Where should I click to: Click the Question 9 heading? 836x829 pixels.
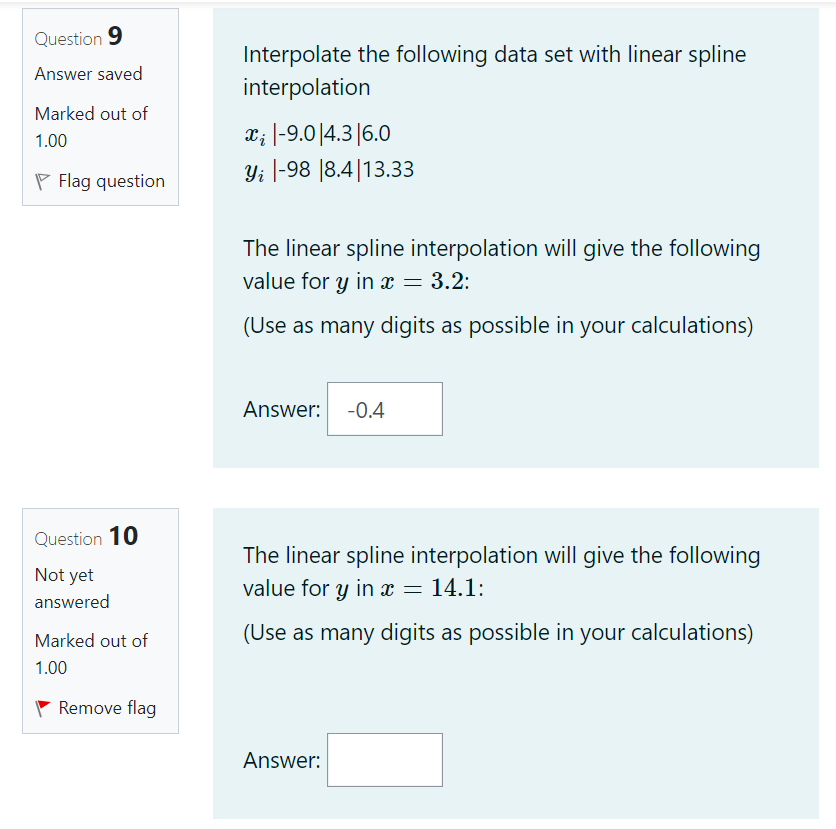[77, 39]
